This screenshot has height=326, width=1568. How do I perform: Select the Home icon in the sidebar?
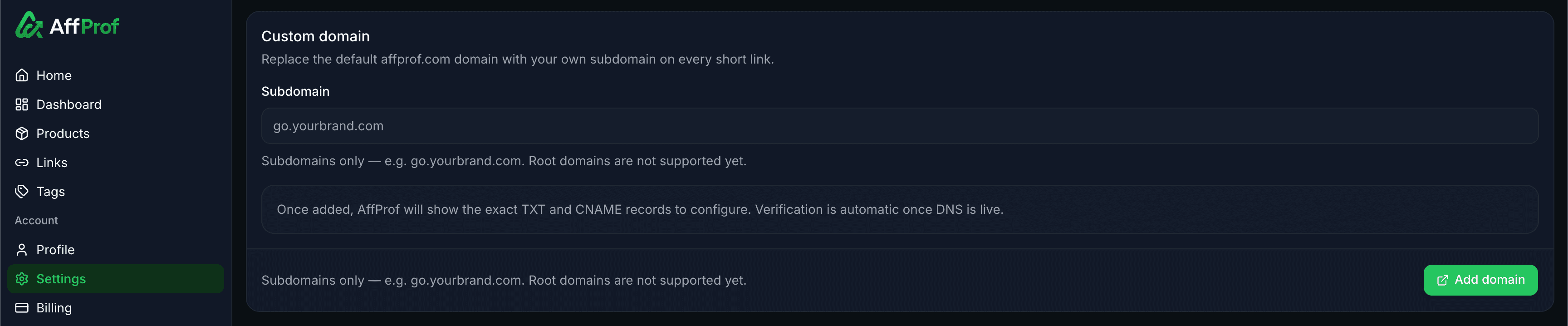(22, 75)
